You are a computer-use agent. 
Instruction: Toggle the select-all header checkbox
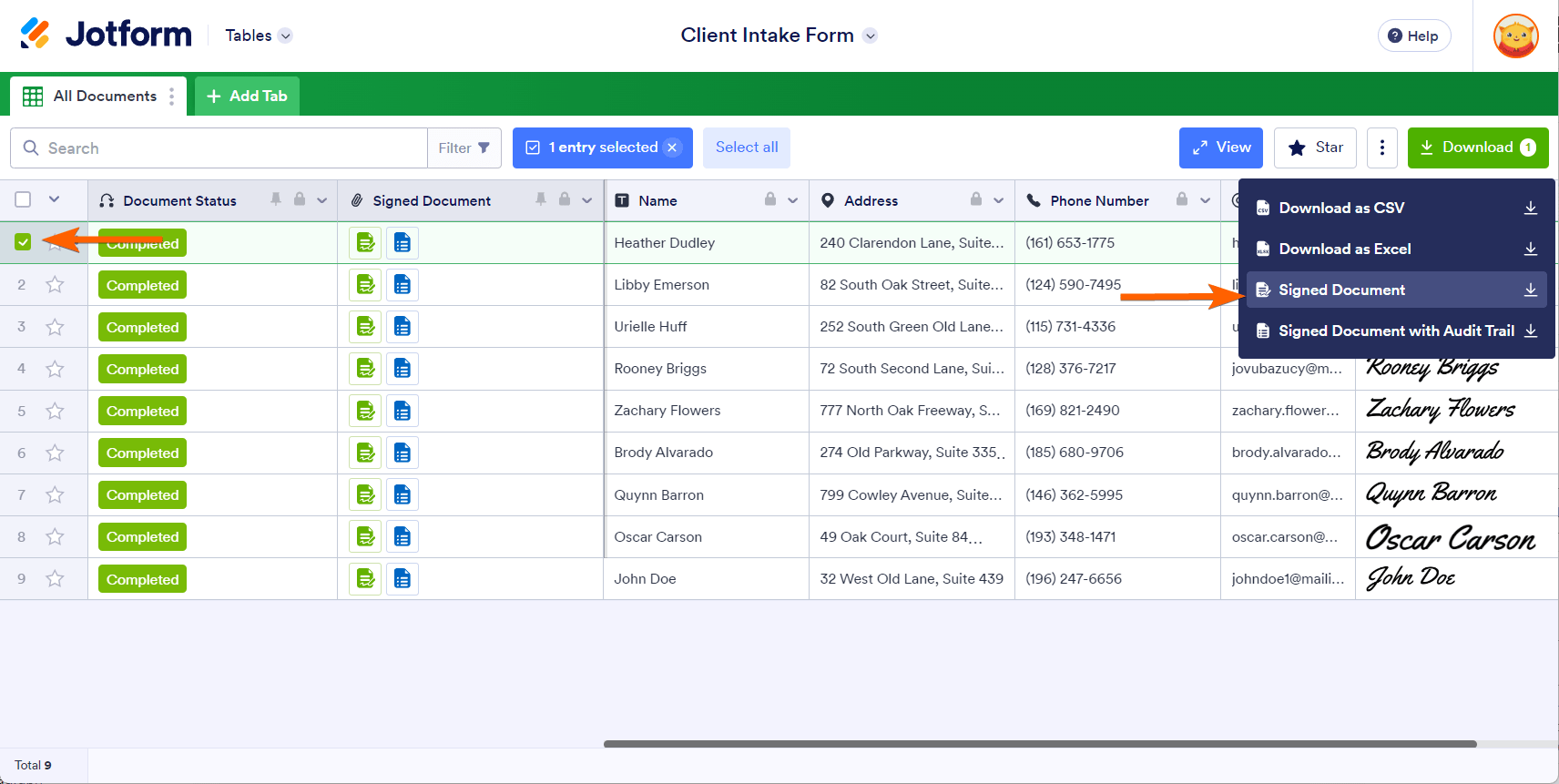click(x=23, y=199)
